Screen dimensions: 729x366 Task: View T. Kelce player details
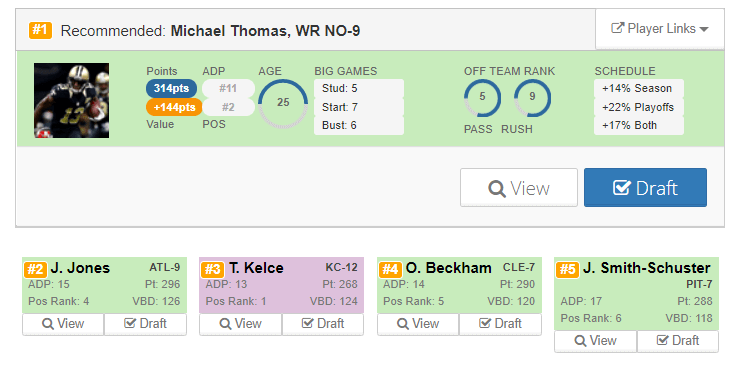click(240, 324)
